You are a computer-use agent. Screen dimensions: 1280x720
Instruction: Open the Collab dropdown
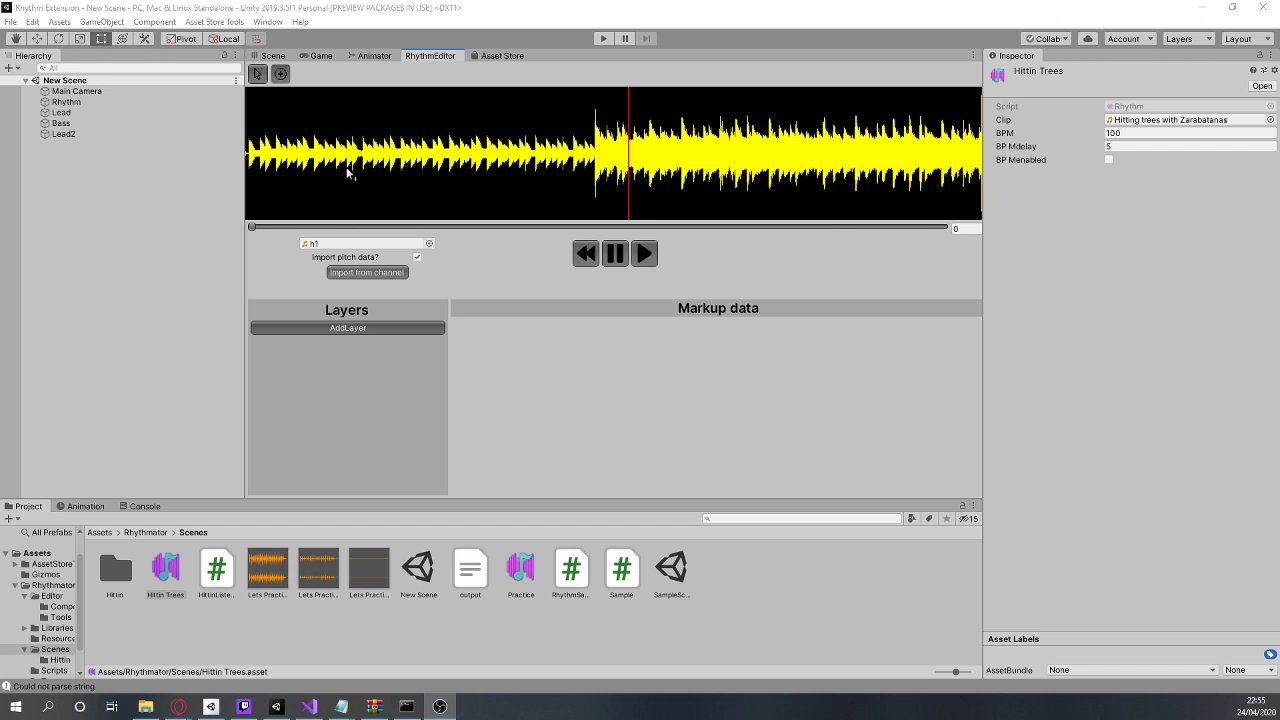[1047, 39]
